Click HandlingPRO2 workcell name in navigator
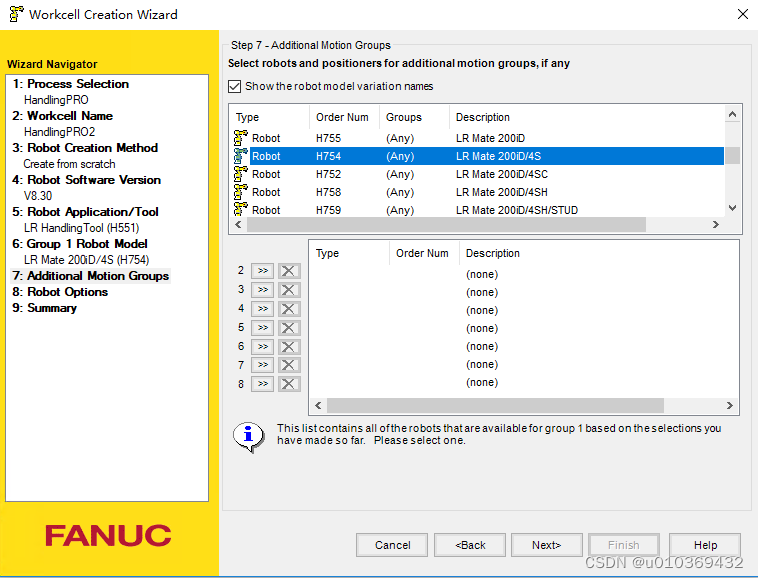Image resolution: width=758 pixels, height=578 pixels. point(59,131)
